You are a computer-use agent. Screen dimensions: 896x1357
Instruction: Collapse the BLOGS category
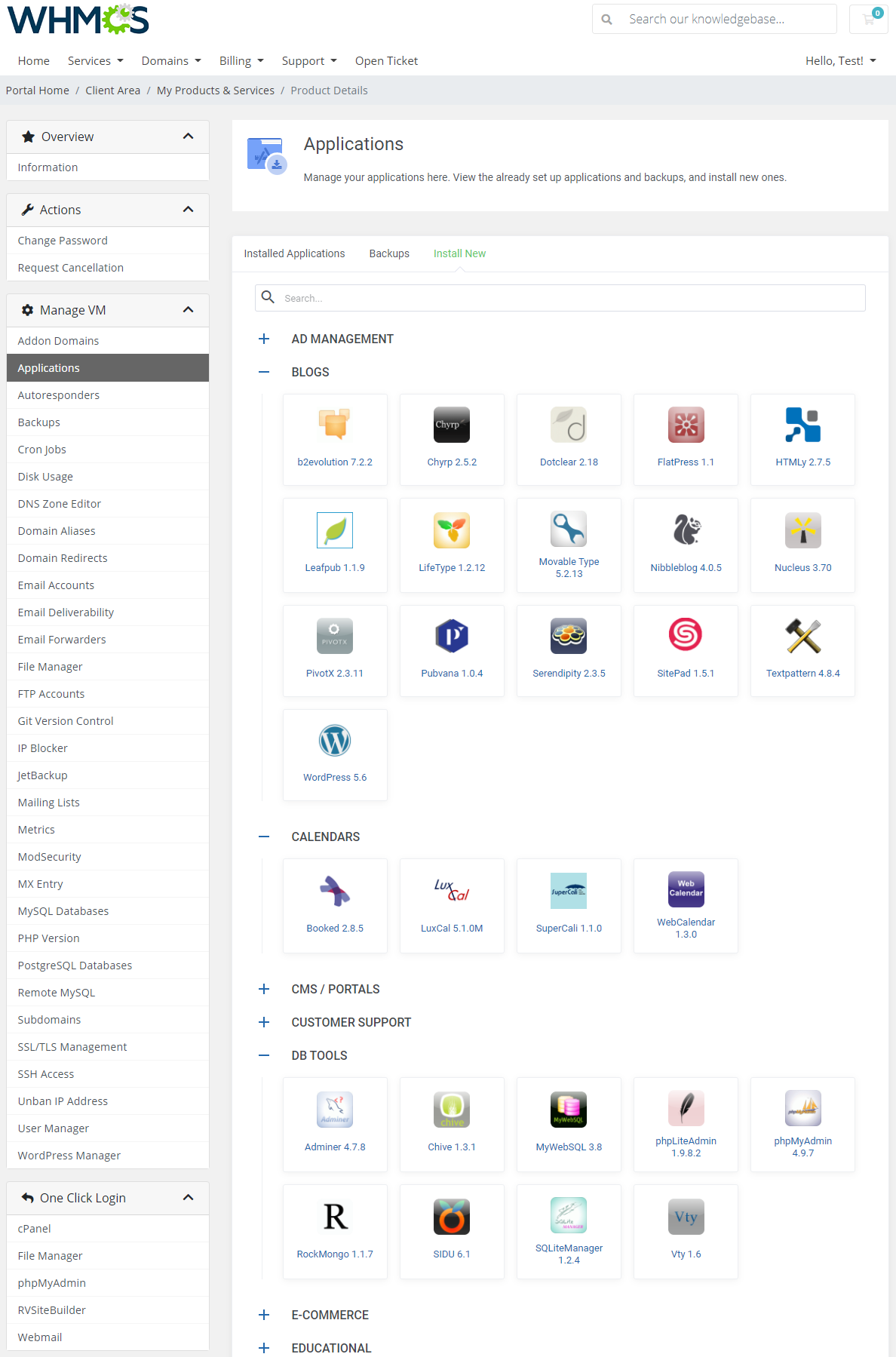pyautogui.click(x=264, y=372)
